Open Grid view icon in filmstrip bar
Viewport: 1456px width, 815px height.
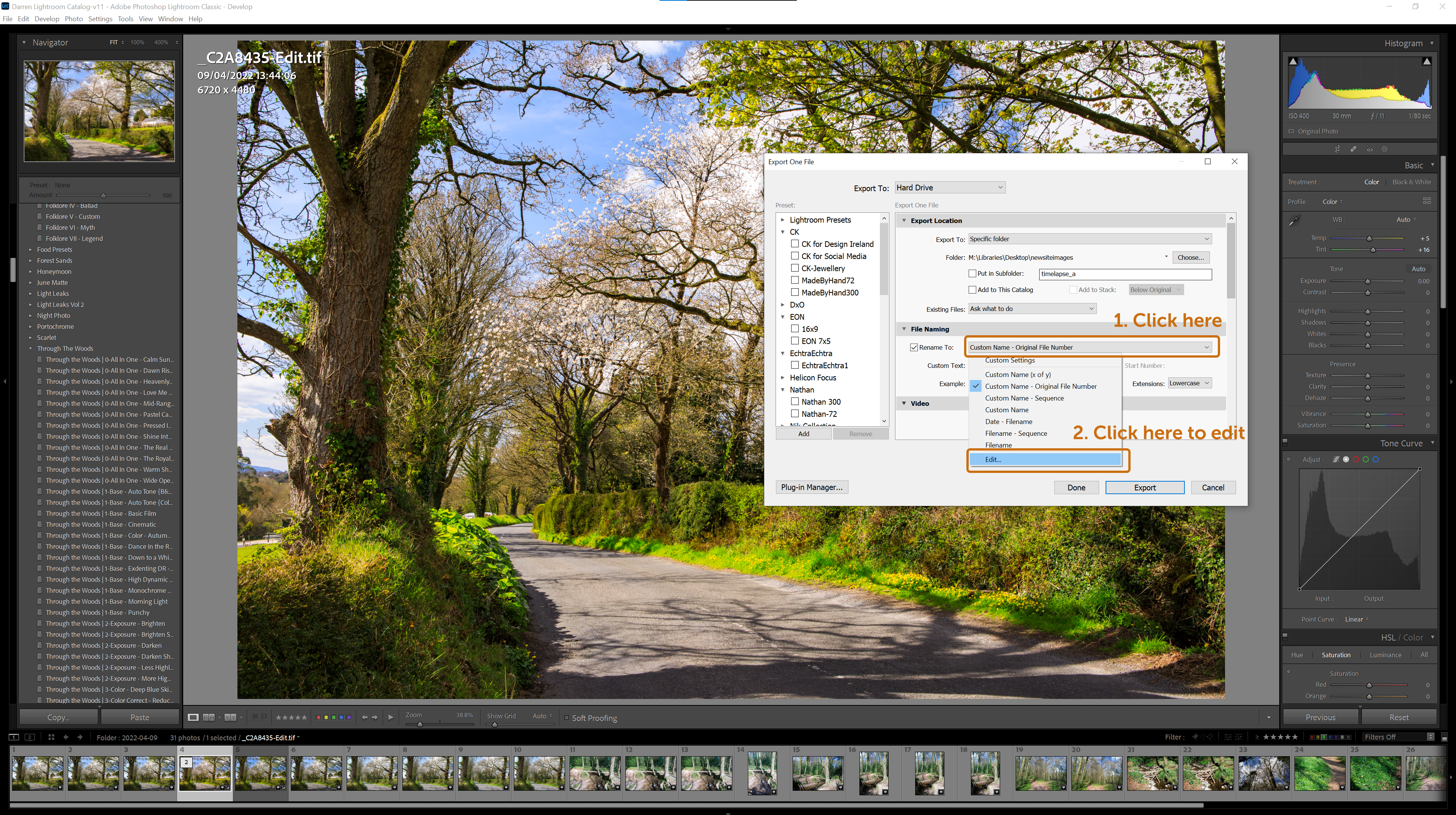coord(51,737)
